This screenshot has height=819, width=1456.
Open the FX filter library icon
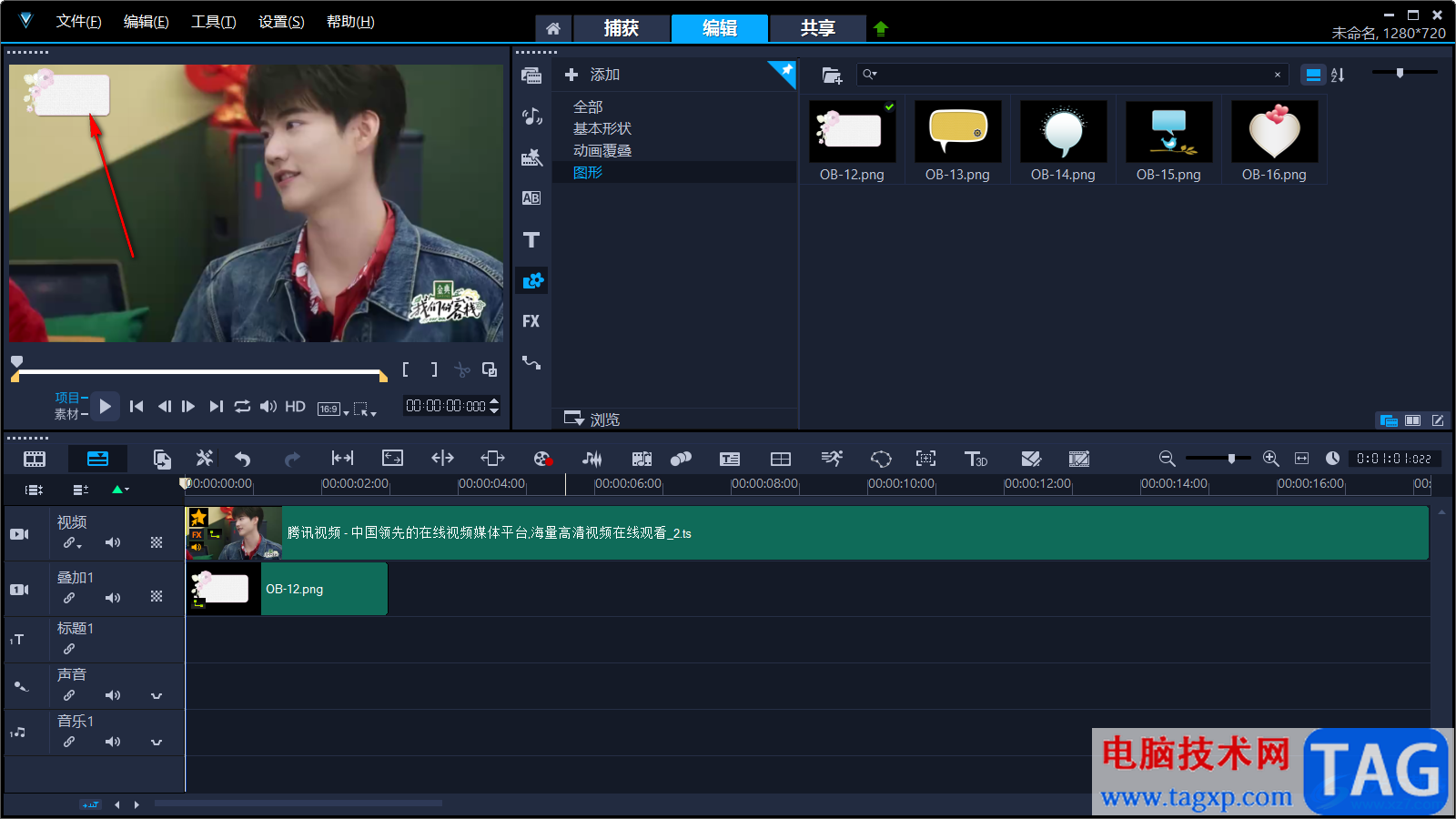click(531, 321)
